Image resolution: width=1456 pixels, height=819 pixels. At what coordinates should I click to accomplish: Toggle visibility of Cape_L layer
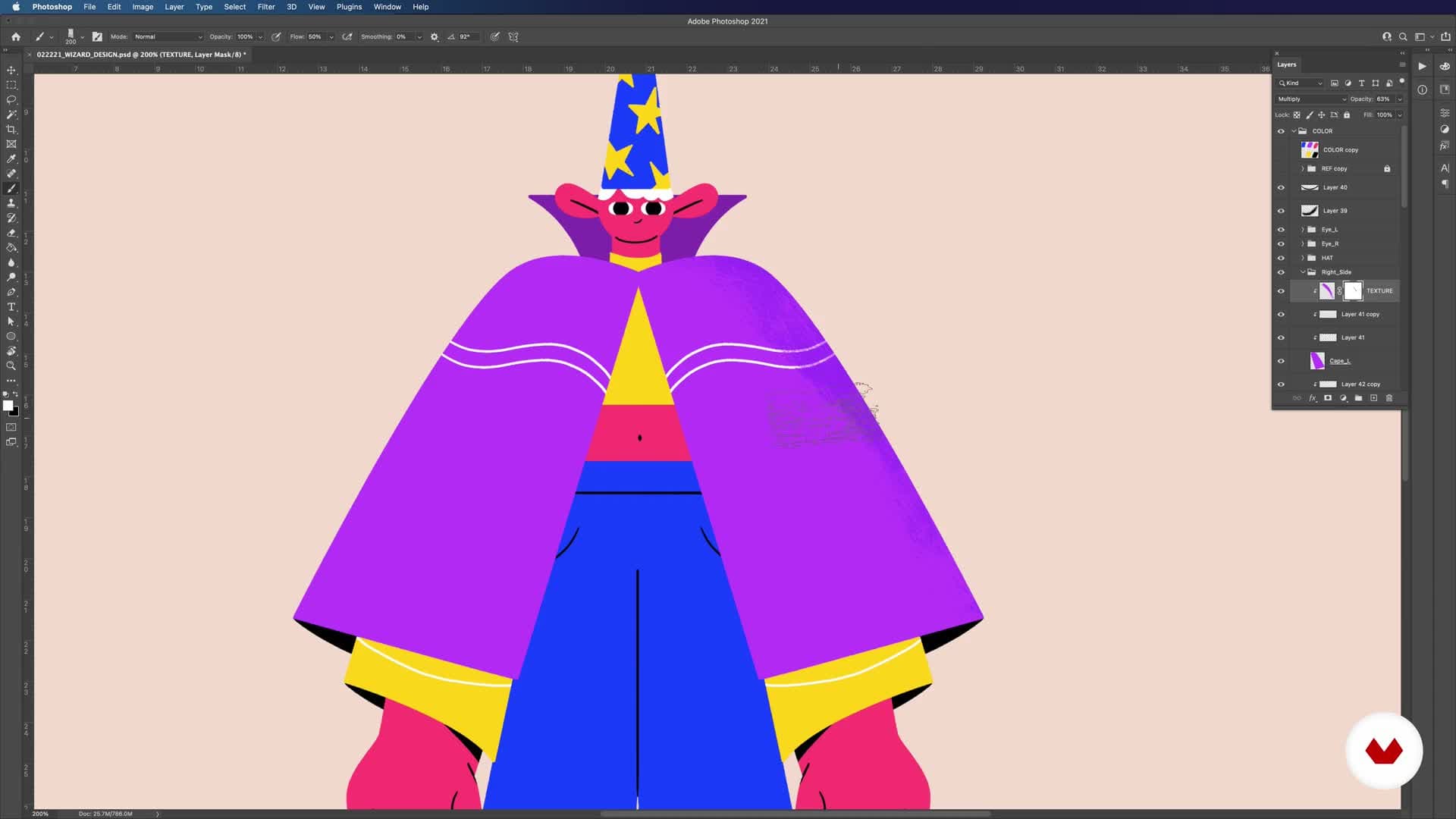click(x=1281, y=362)
